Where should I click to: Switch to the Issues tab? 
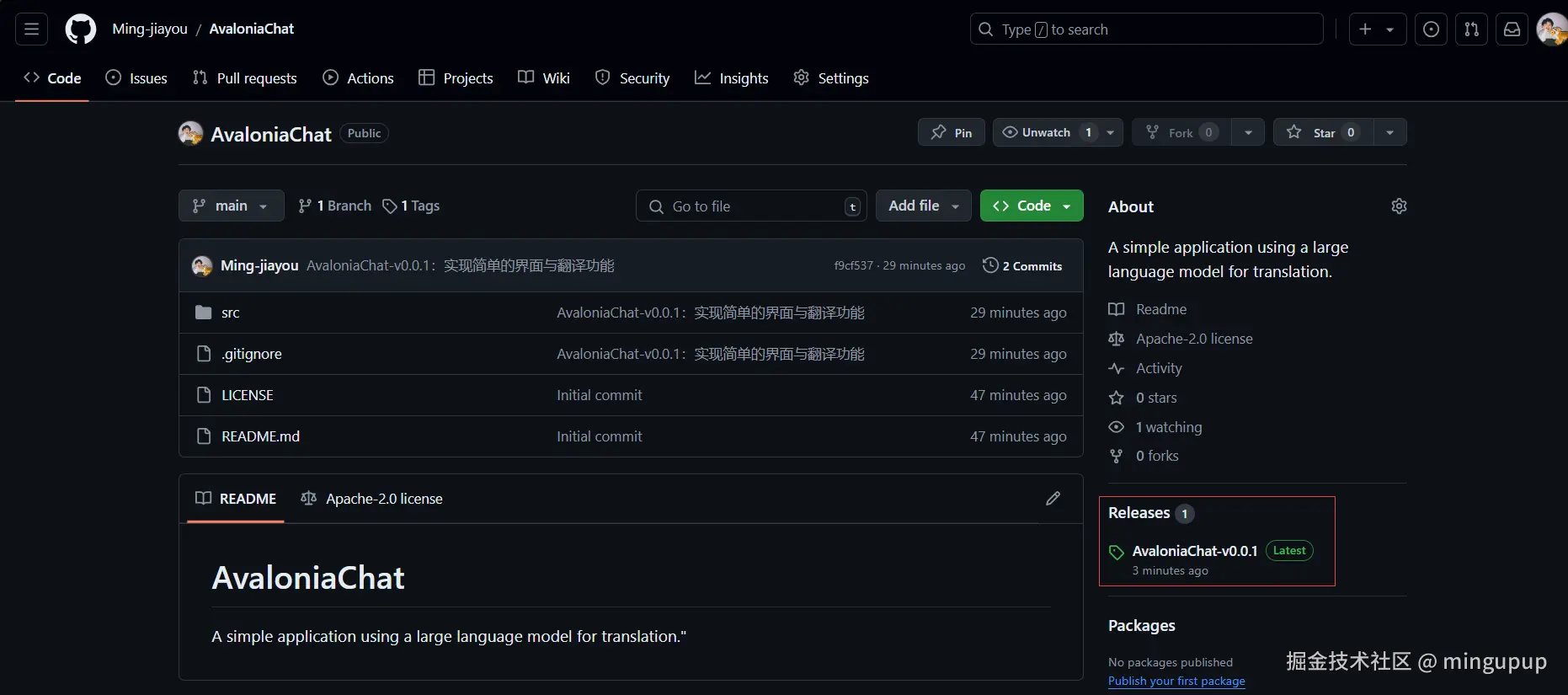[x=136, y=78]
